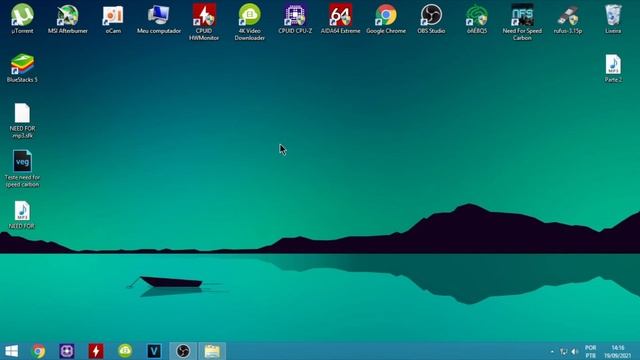Show hidden system tray icons
640x360 pixels.
pos(552,351)
